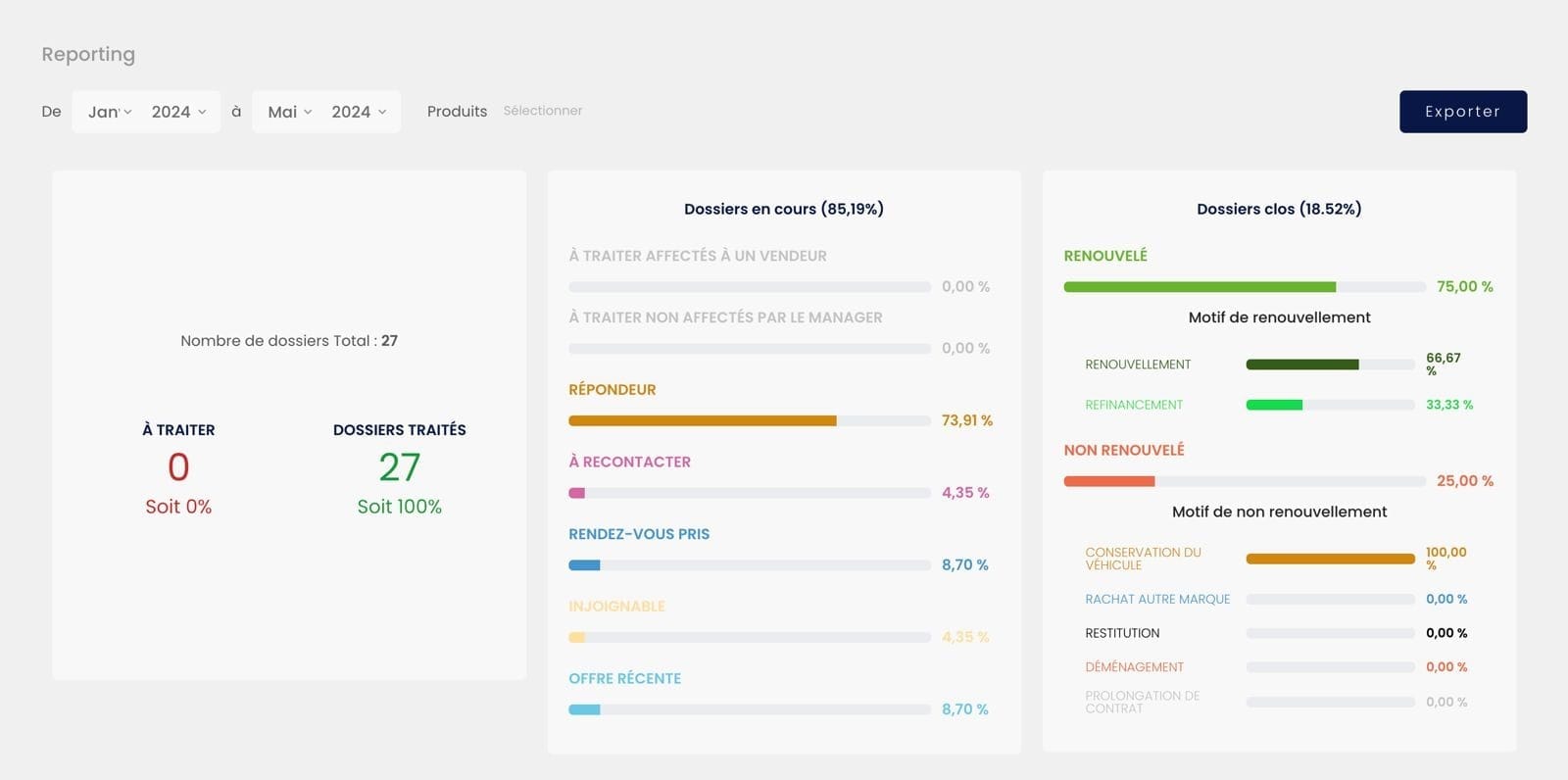This screenshot has width=1568, height=780.
Task: Click the Répondeur progress bar
Action: tap(749, 420)
